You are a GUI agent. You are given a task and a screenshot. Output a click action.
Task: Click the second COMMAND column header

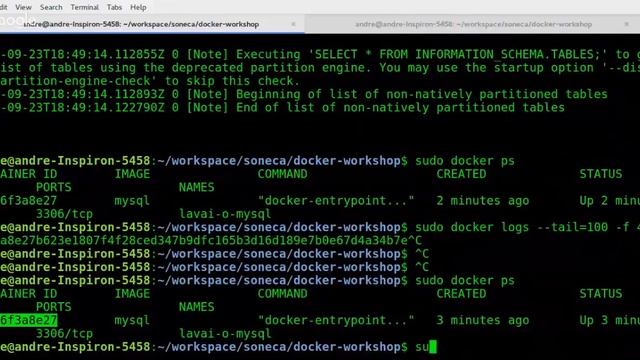pyautogui.click(x=282, y=294)
